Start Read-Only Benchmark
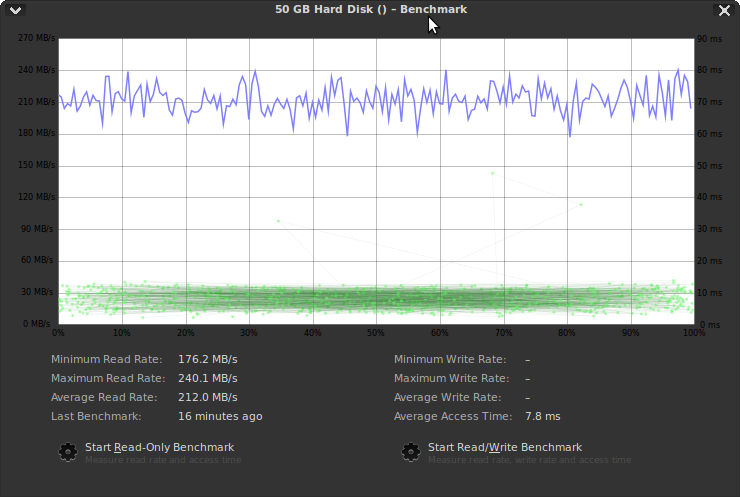Image resolution: width=740 pixels, height=497 pixels. coord(159,447)
